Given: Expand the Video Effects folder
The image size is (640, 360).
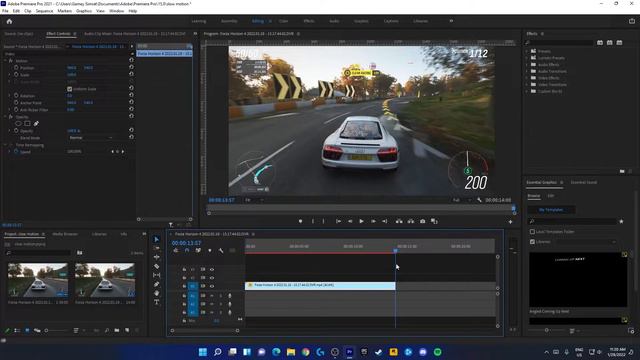Looking at the screenshot, I should [527, 78].
